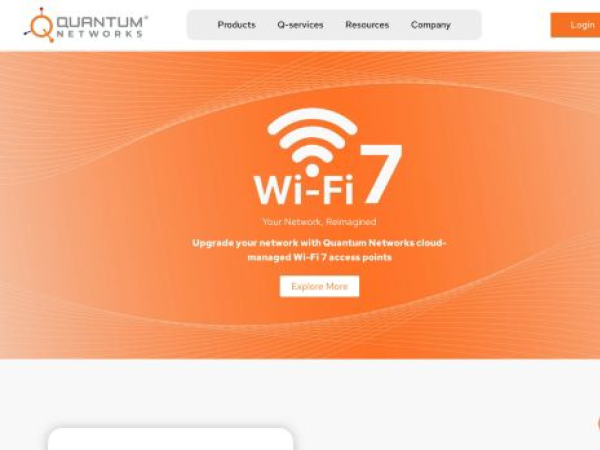Click the orange Login button
The image size is (600, 450).
coord(576,25)
